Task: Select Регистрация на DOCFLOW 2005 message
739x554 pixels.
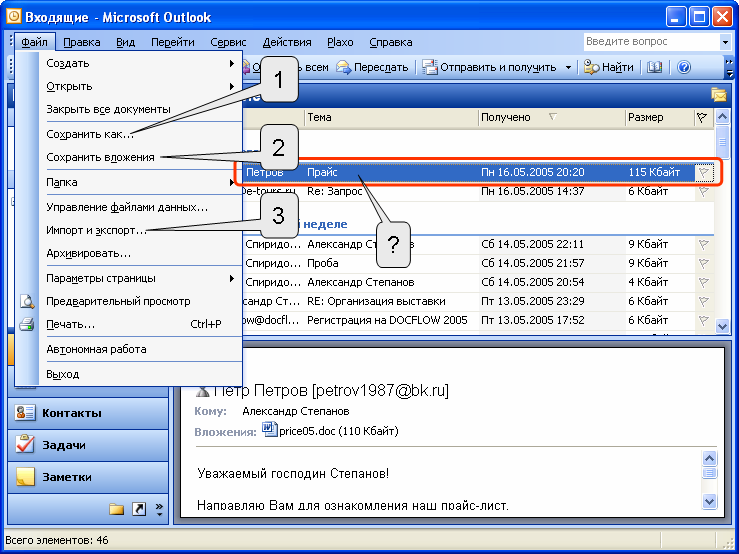Action: click(477, 320)
